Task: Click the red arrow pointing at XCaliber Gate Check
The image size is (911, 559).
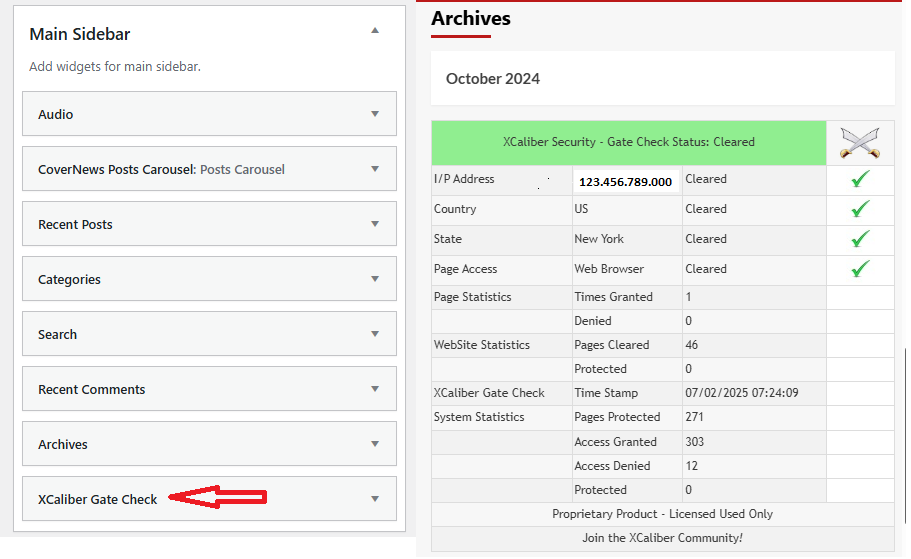Action: (x=217, y=497)
